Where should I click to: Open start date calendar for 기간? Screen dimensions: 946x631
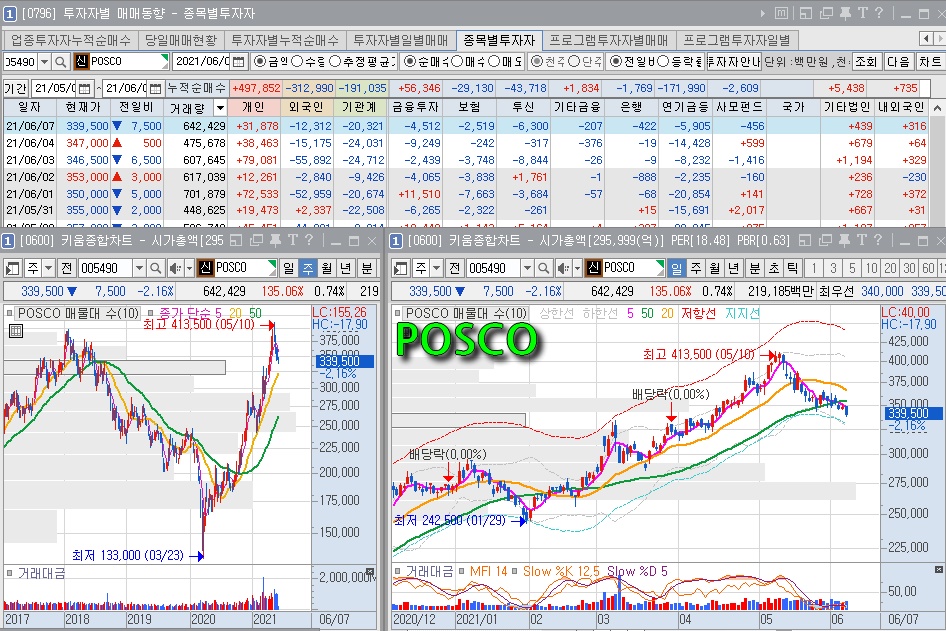tap(84, 88)
